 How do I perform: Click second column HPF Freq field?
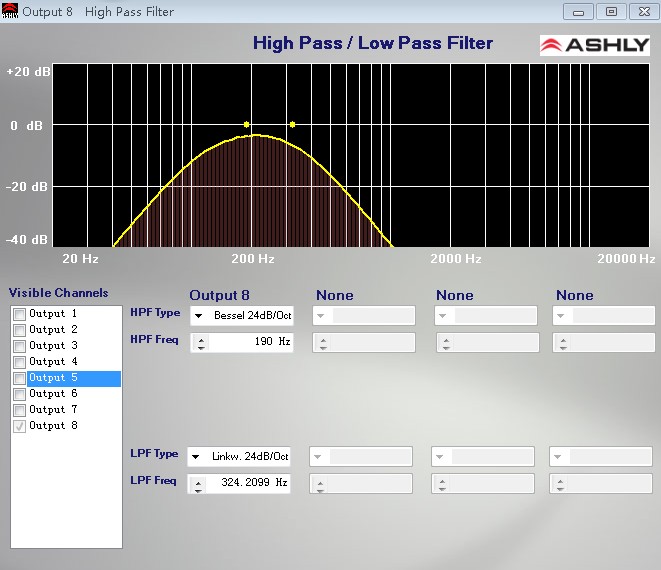pos(364,342)
